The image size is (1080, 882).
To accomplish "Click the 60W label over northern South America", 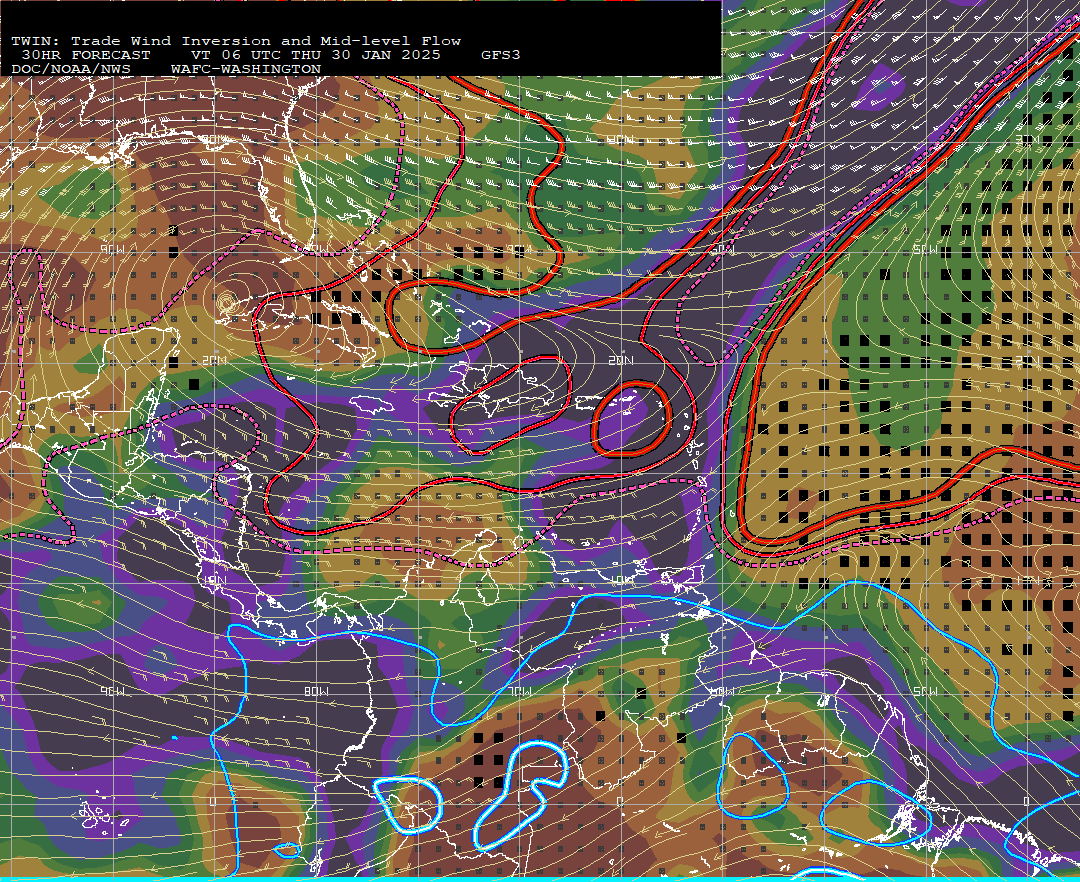I will pyautogui.click(x=723, y=691).
